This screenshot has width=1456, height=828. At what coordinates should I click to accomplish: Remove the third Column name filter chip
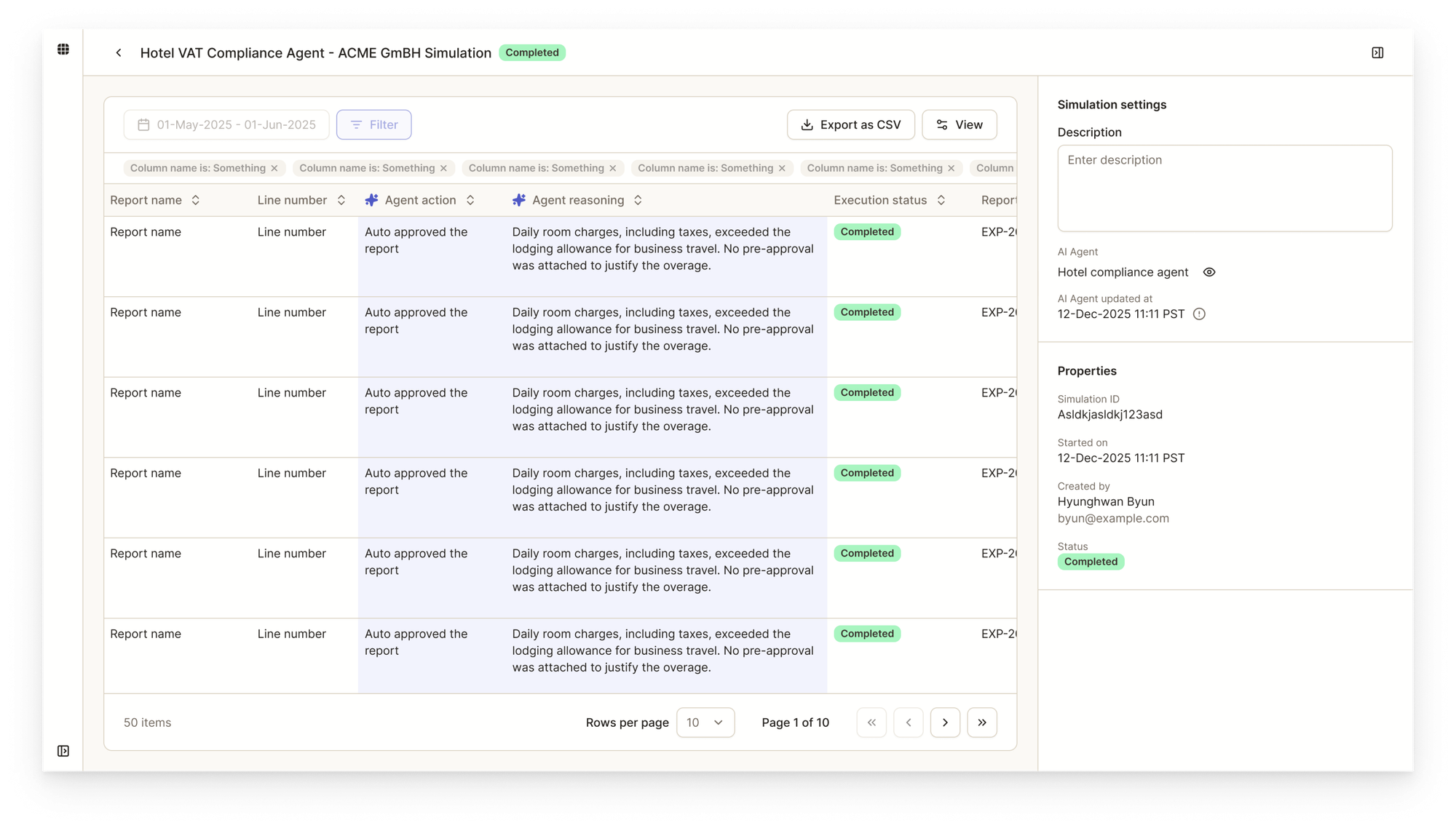click(613, 168)
